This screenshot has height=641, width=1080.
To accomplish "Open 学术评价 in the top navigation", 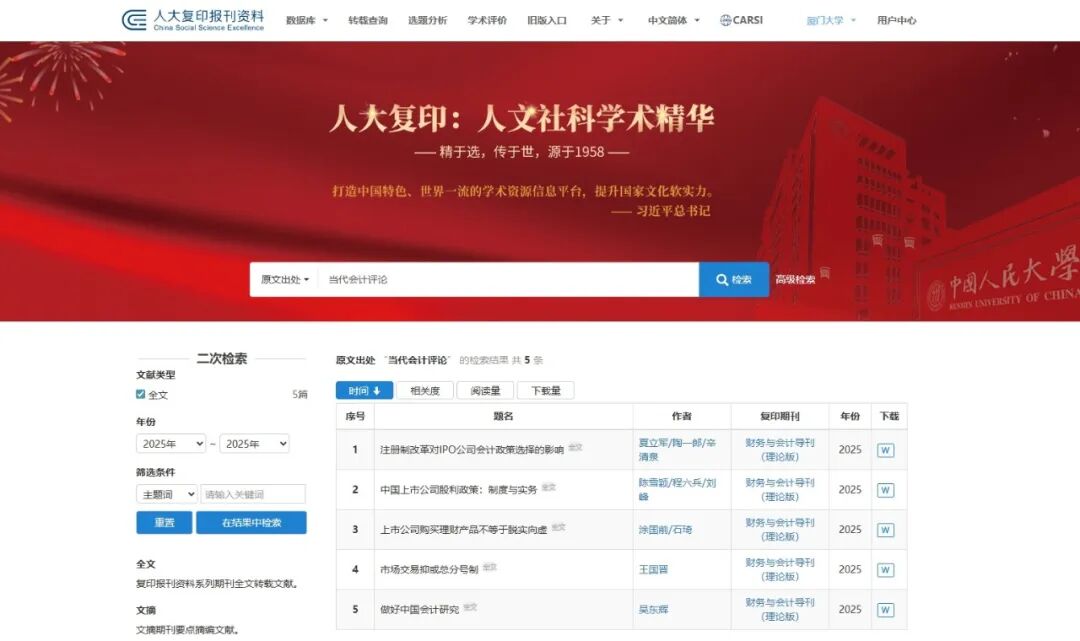I will coord(487,21).
